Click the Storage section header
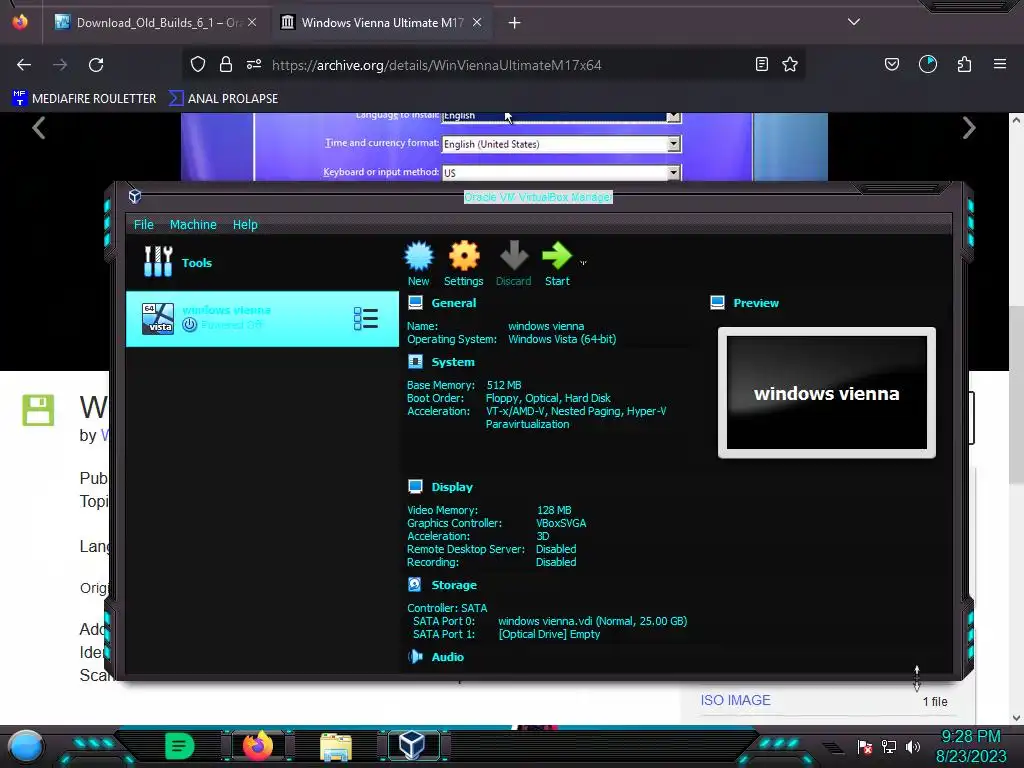Screen dimensions: 1024x768 coord(454,585)
